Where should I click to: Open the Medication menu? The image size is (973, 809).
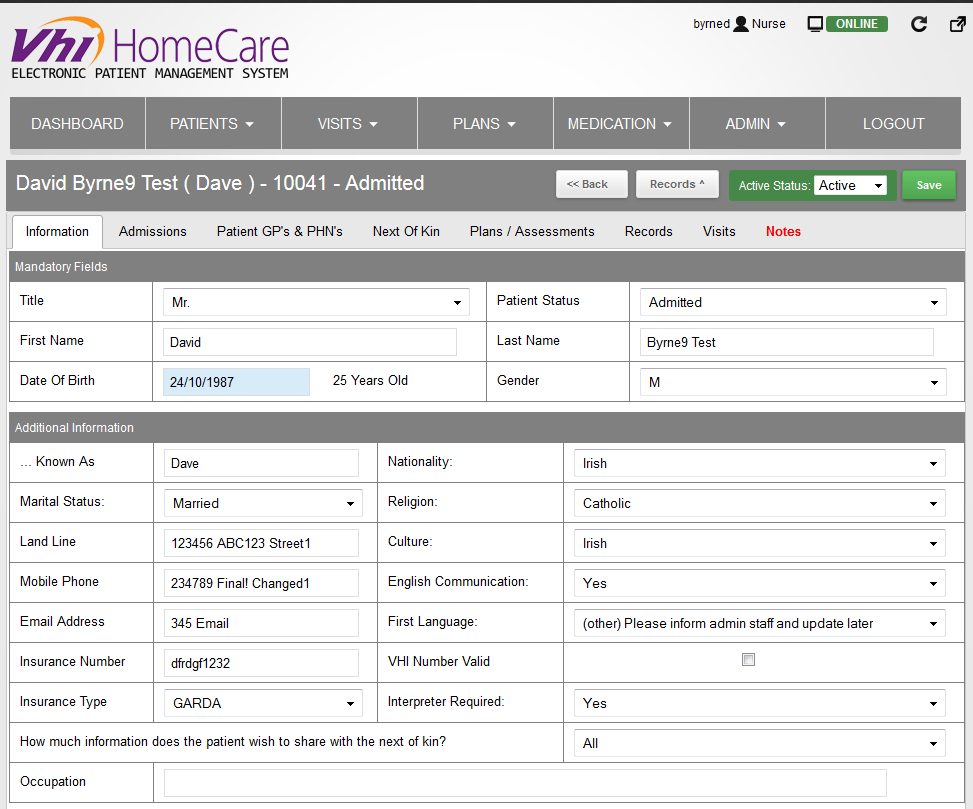(620, 124)
